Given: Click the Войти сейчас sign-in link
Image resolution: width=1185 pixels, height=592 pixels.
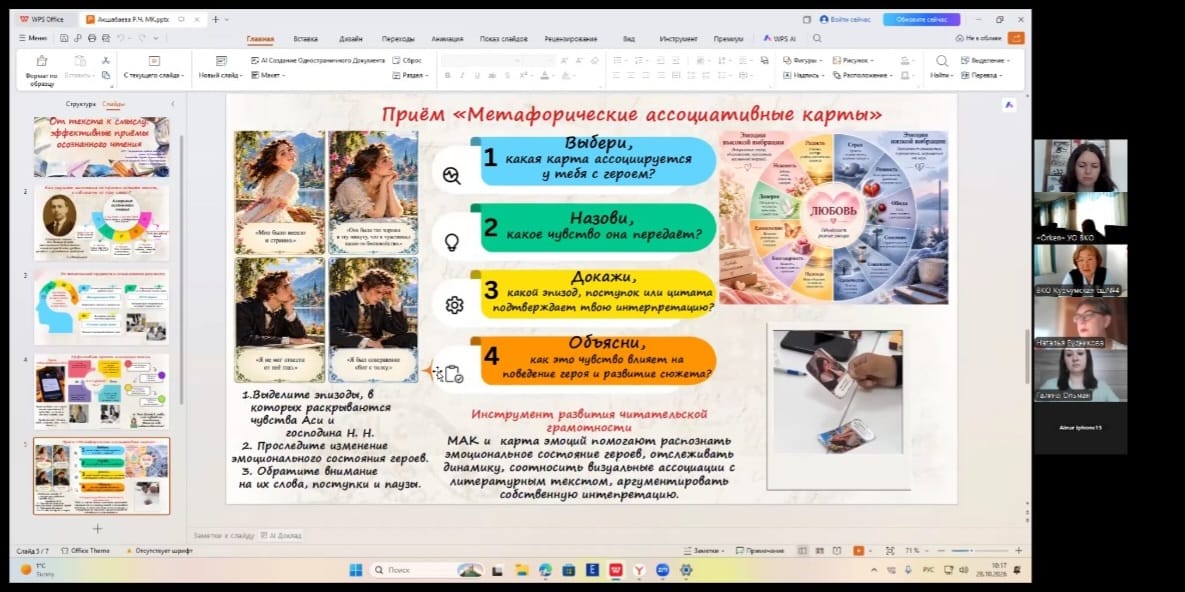Looking at the screenshot, I should pos(845,20).
